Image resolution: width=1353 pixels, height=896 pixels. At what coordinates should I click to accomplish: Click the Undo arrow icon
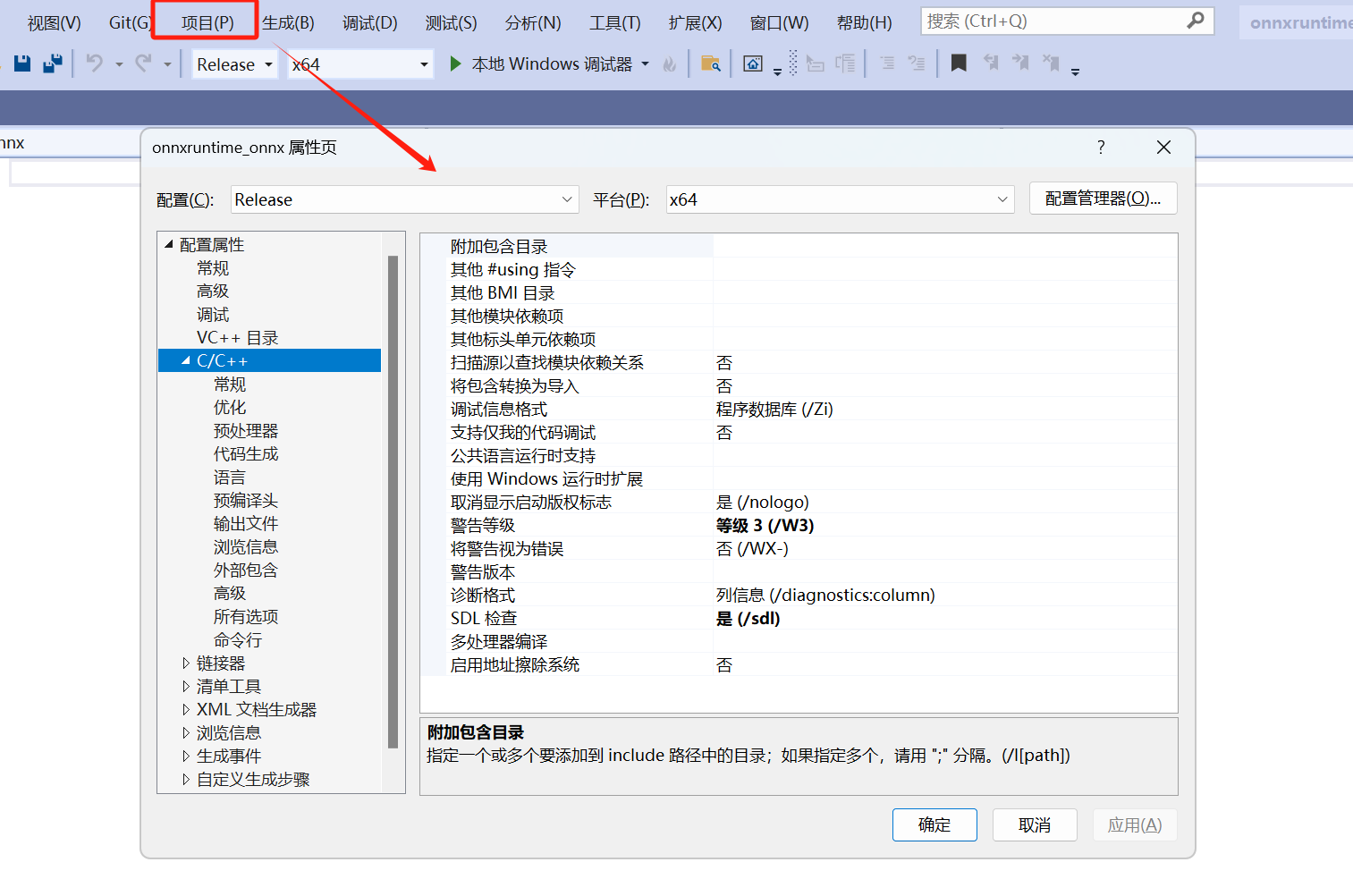coord(94,63)
